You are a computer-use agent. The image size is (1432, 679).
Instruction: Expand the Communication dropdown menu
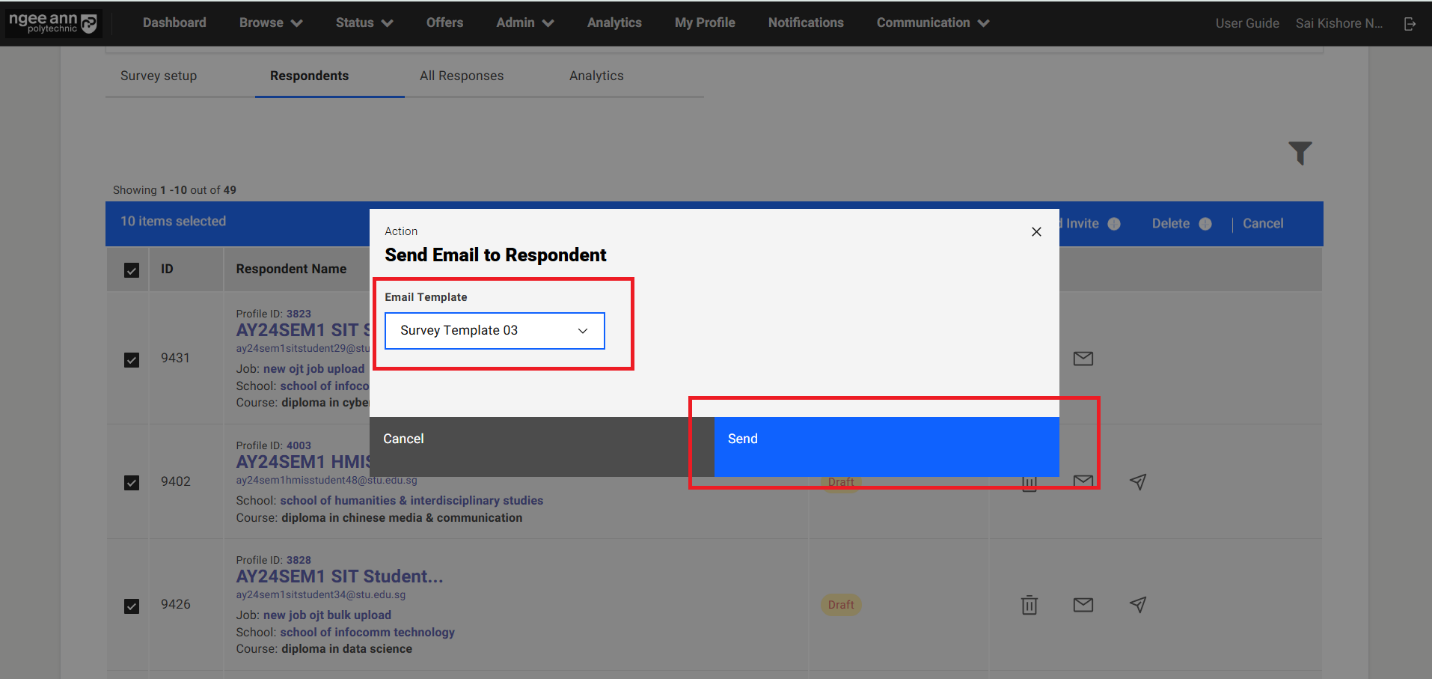[932, 23]
